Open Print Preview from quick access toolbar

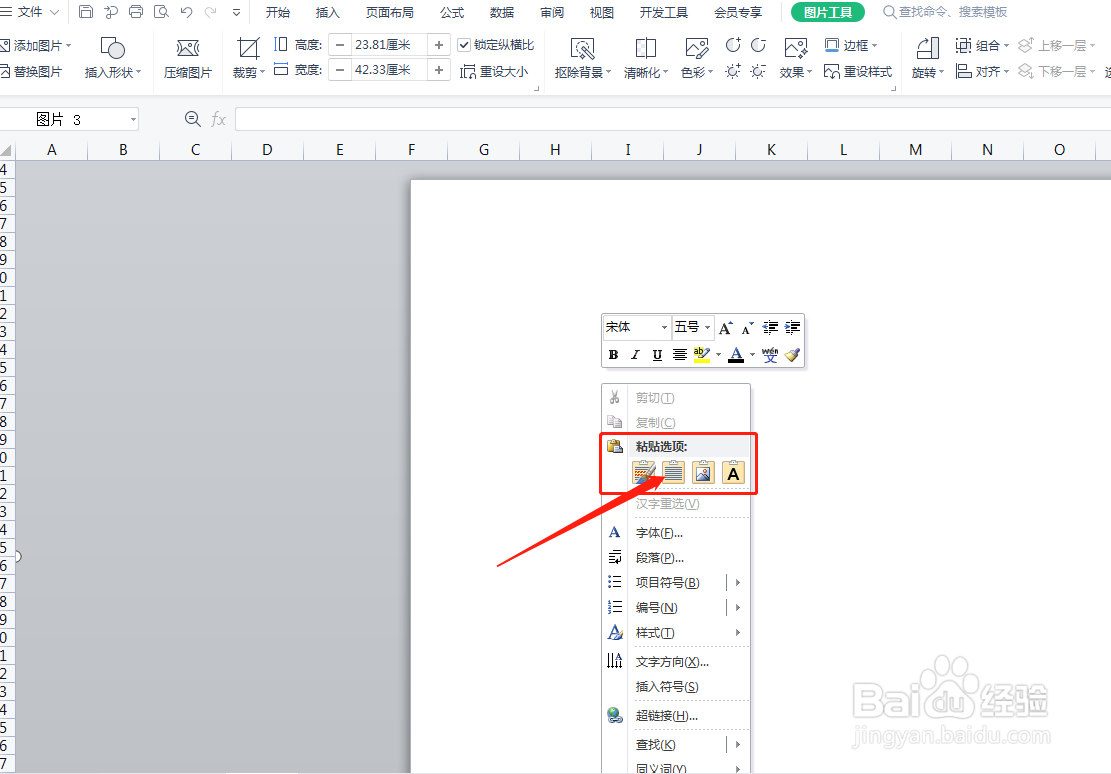[x=161, y=11]
